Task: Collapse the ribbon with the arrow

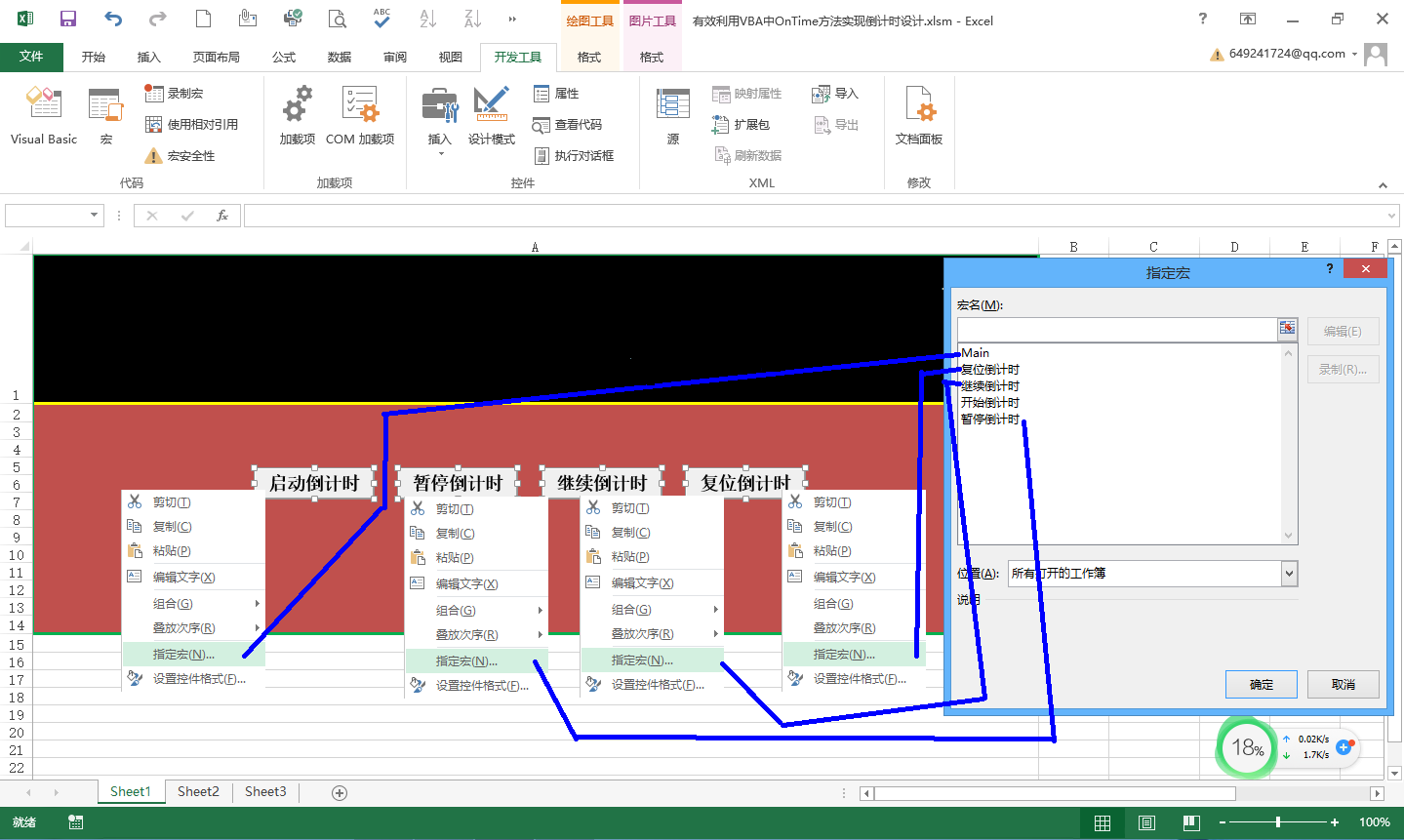Action: [1383, 185]
